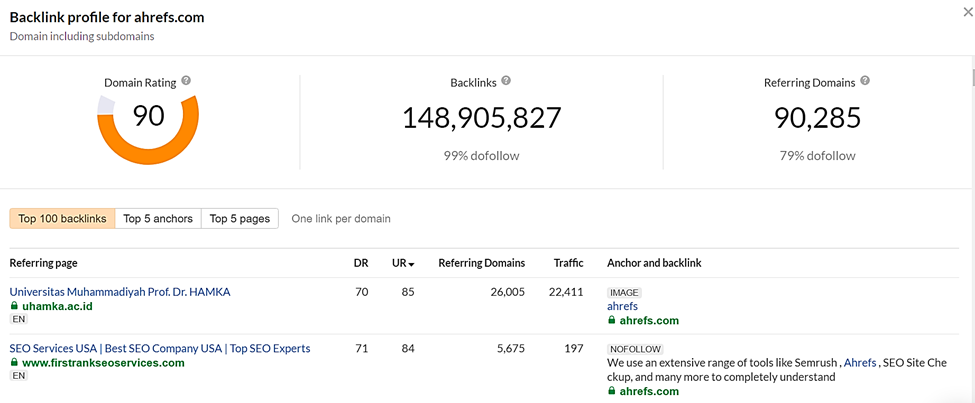Screen dimensions: 975x403
Task: Click the lock icon beside www.firstrankseoservices.com
Action: point(14,363)
